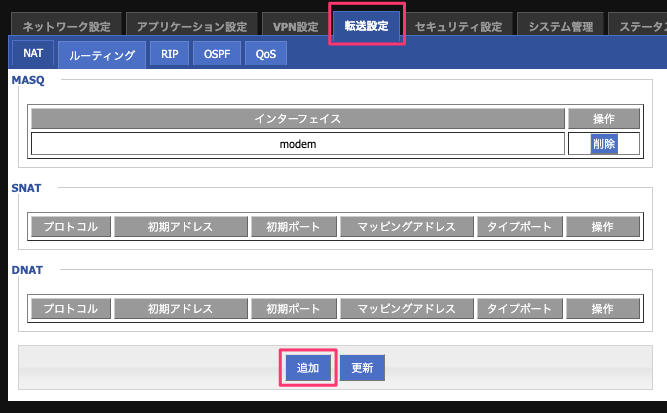Click the 追加 button
The height and width of the screenshot is (413, 667).
point(308,367)
